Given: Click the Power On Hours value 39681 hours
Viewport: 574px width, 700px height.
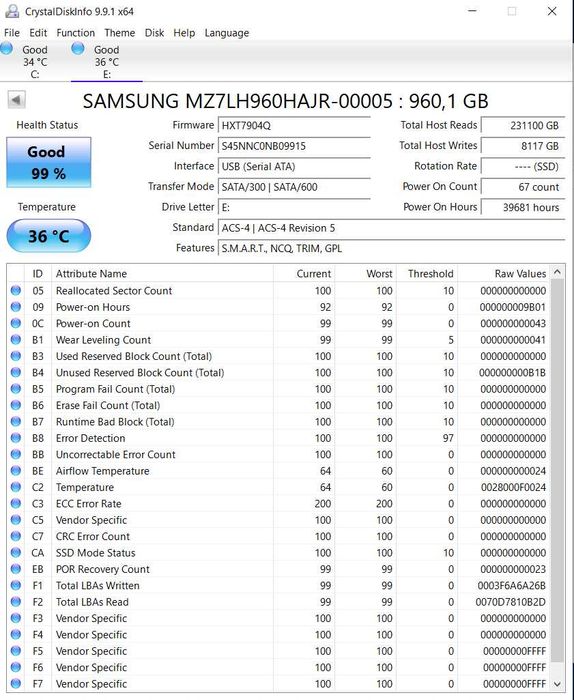Looking at the screenshot, I should tap(523, 207).
